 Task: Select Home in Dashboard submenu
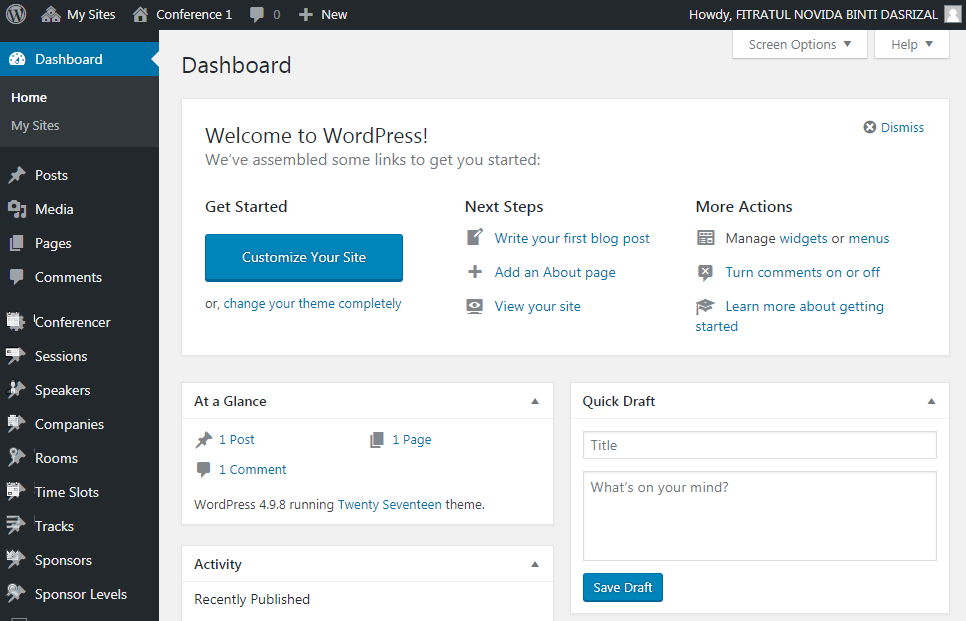pos(29,97)
